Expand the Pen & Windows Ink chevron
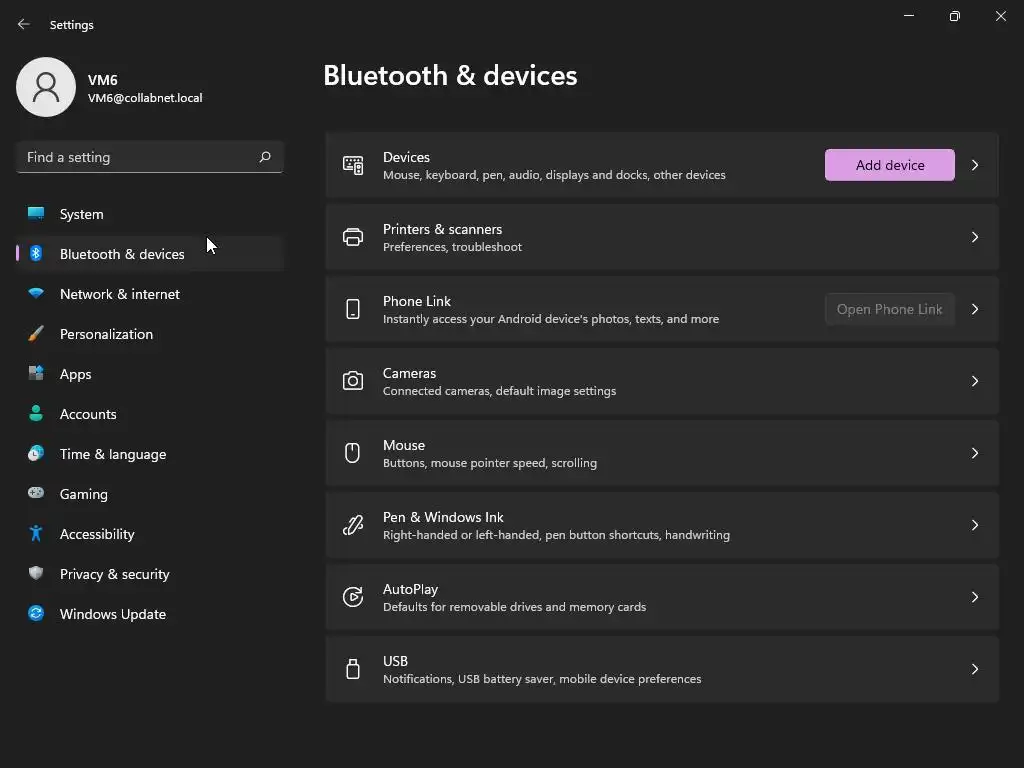 (x=975, y=525)
